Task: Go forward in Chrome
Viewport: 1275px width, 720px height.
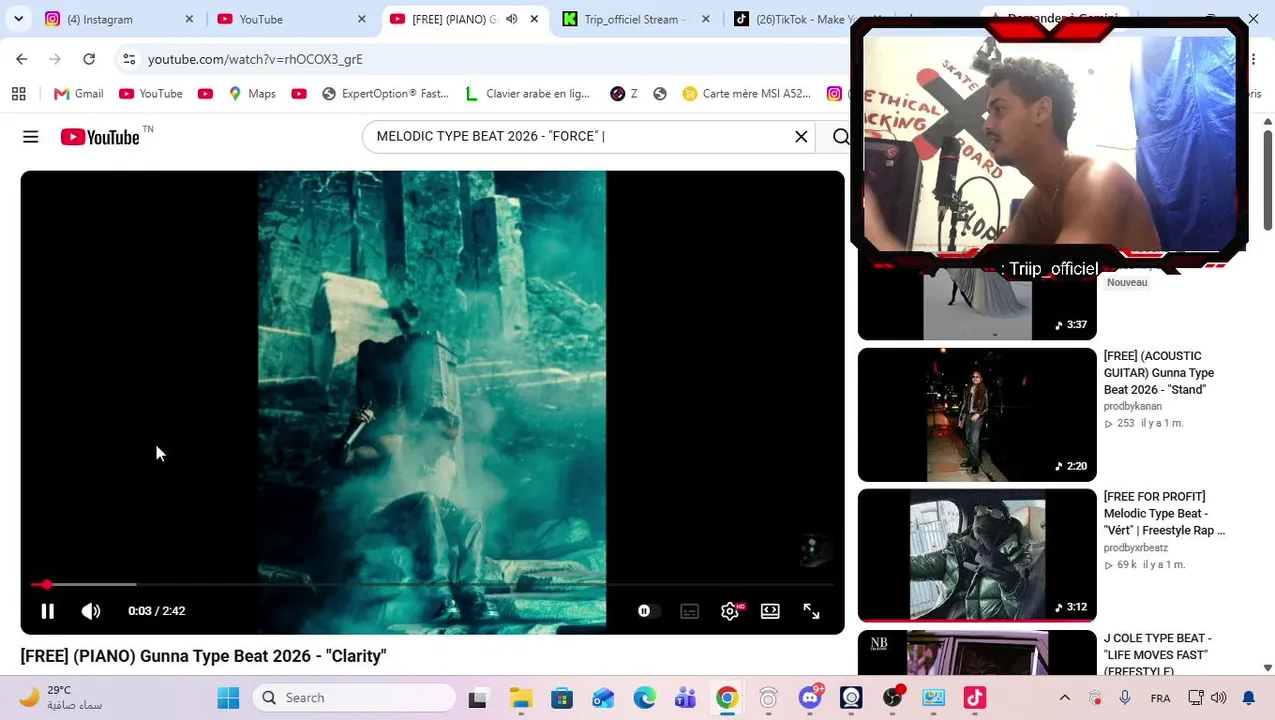Action: click(55, 59)
